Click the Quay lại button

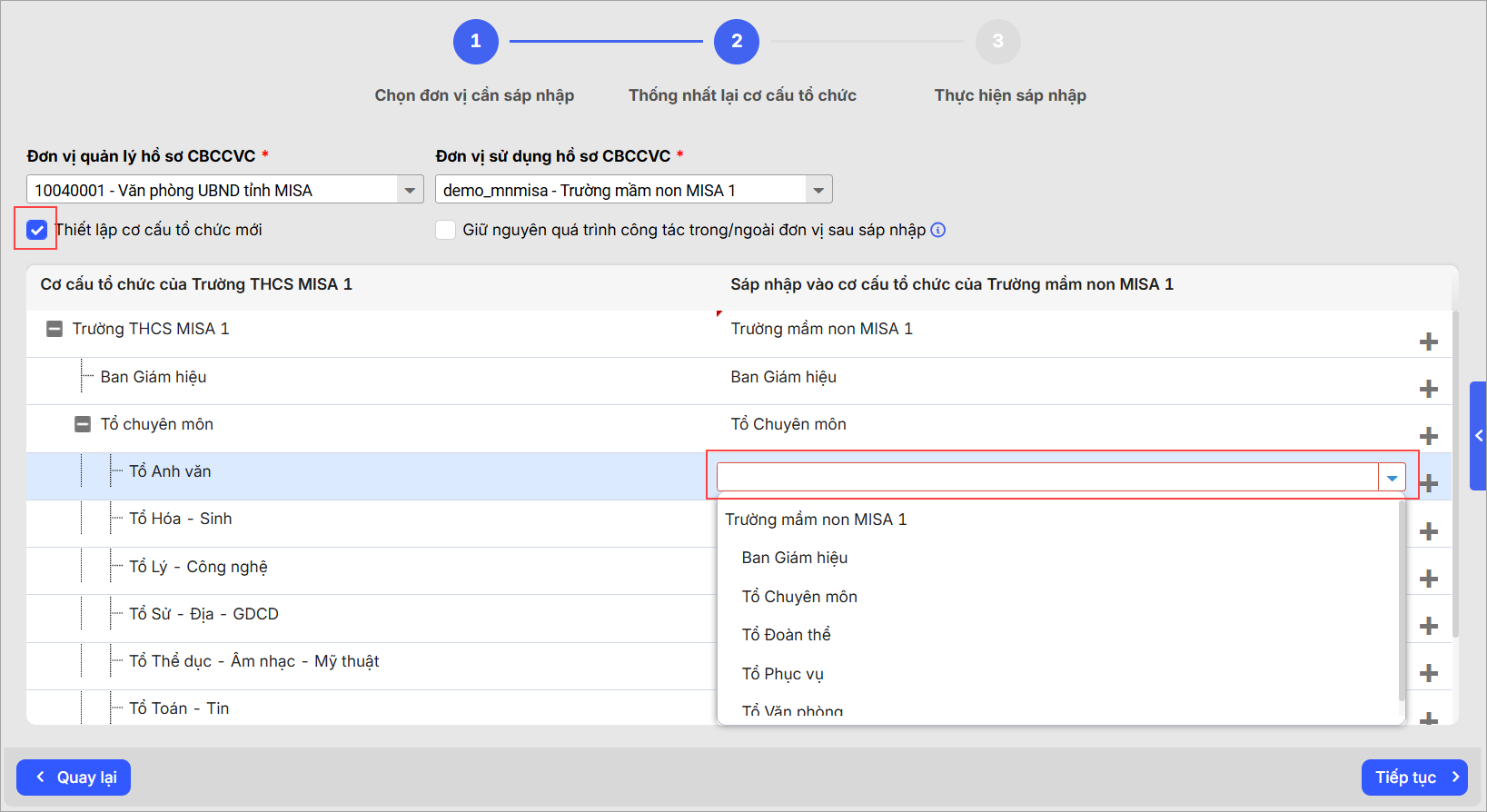74,777
